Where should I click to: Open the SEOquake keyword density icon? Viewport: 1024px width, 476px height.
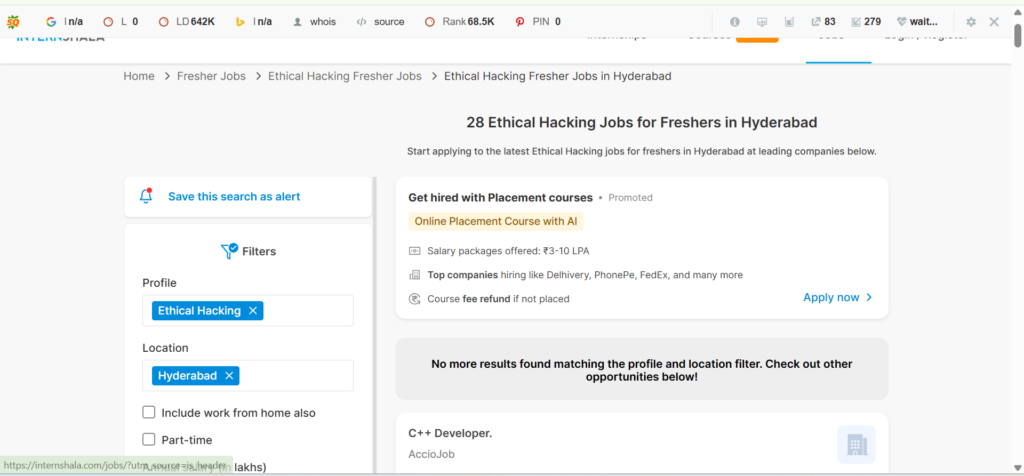pyautogui.click(x=789, y=22)
